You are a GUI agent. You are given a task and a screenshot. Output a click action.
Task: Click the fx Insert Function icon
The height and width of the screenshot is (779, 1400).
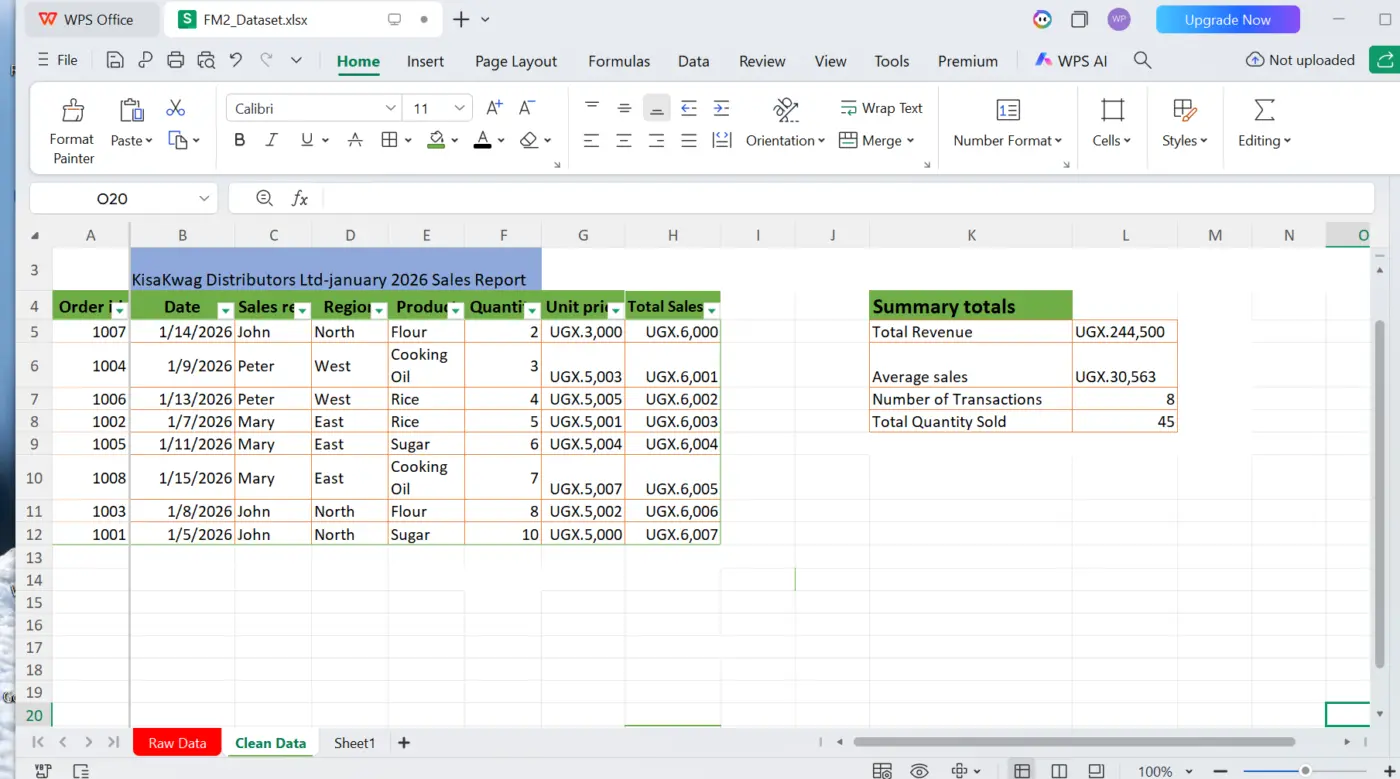pyautogui.click(x=299, y=198)
